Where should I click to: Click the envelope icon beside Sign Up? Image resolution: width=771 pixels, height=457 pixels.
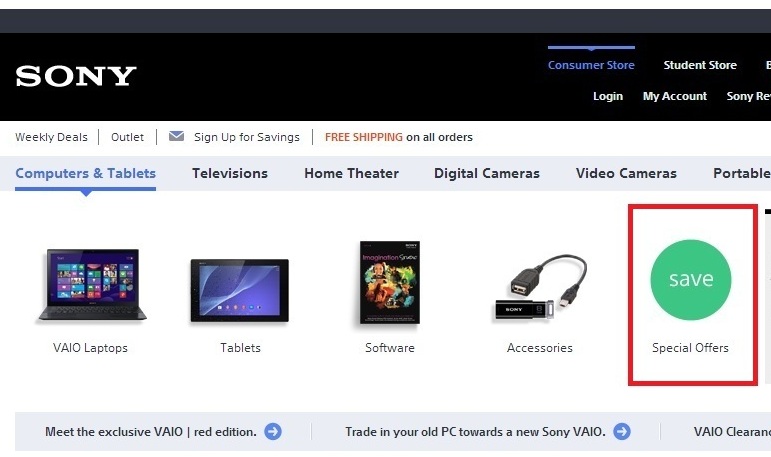(x=177, y=136)
